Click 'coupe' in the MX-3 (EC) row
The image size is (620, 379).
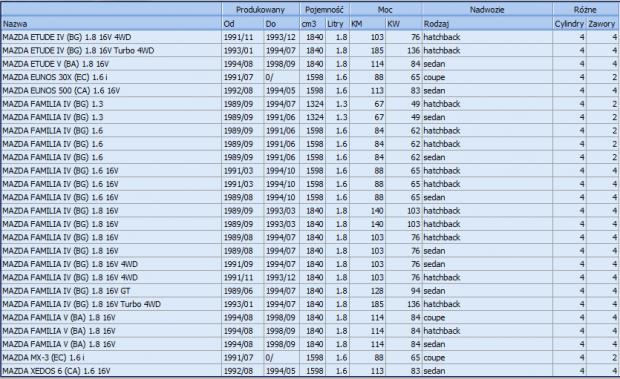pyautogui.click(x=434, y=358)
